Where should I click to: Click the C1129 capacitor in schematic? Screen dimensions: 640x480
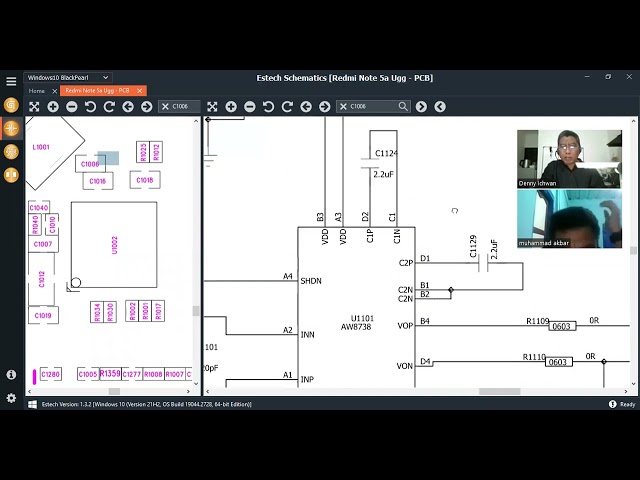[x=483, y=263]
